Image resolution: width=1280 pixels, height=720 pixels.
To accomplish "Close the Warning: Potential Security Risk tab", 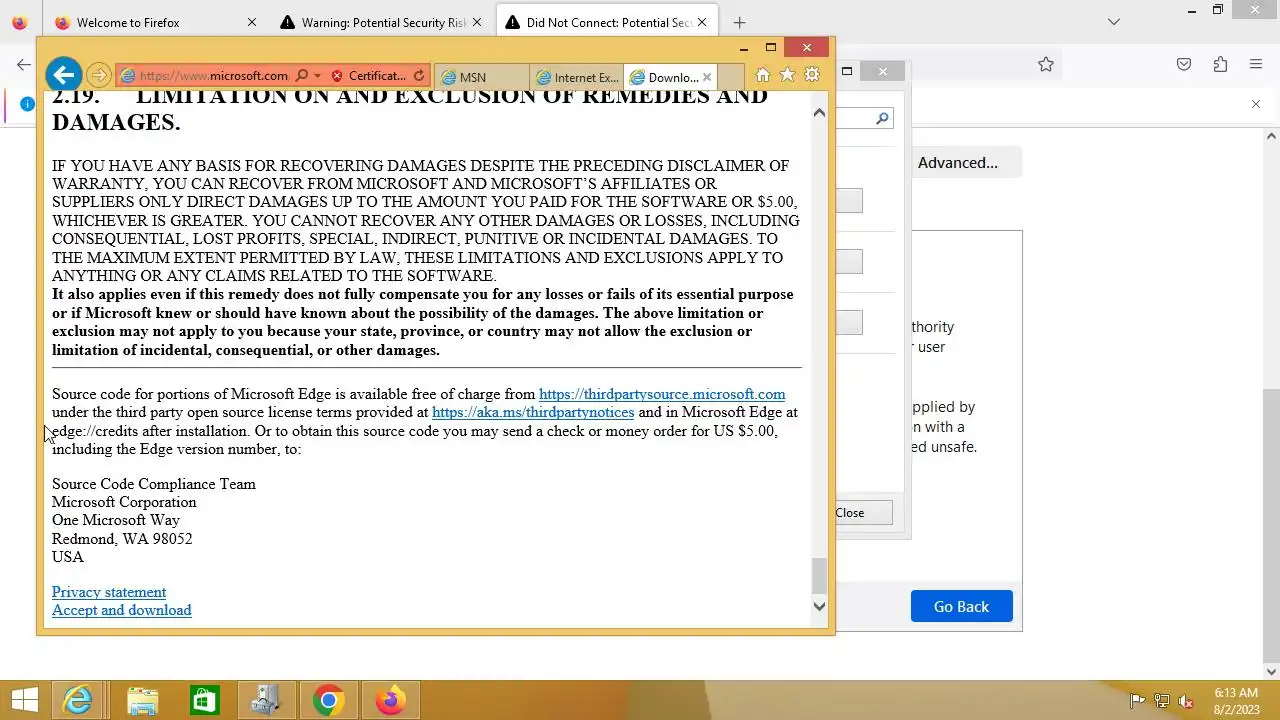I will (478, 22).
